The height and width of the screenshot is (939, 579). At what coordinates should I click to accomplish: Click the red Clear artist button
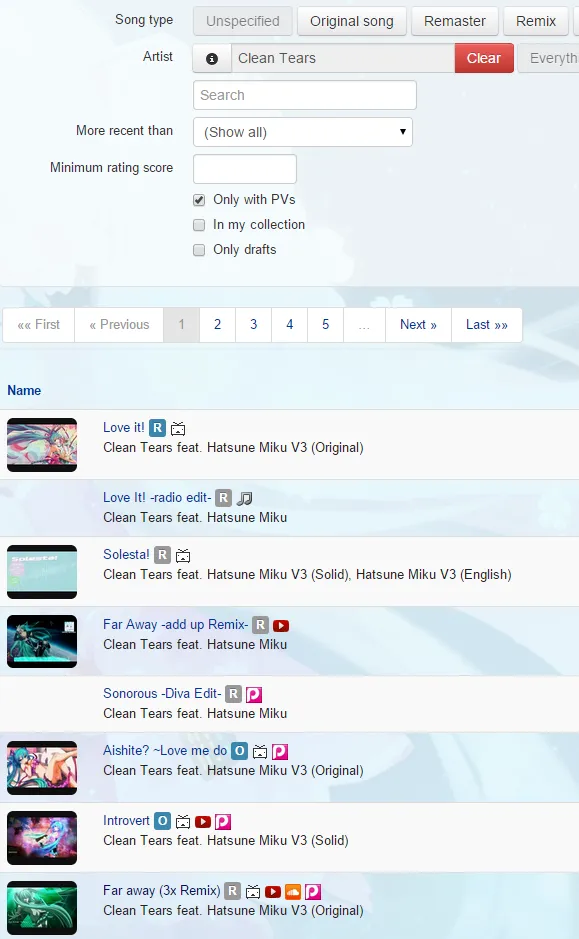(484, 58)
